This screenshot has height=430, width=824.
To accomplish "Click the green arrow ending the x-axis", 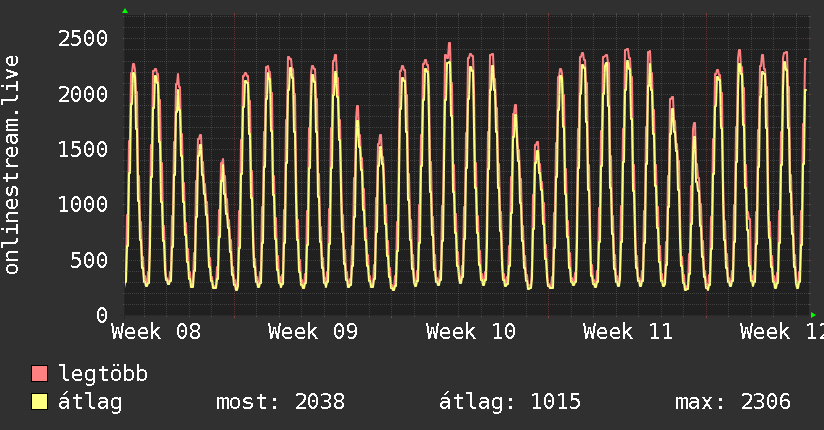I will coord(813,315).
